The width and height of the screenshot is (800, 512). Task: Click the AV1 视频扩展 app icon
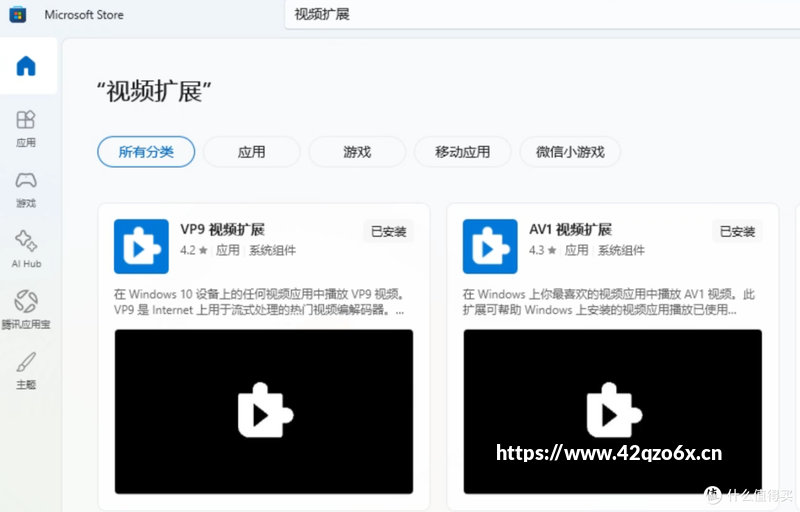coord(490,246)
